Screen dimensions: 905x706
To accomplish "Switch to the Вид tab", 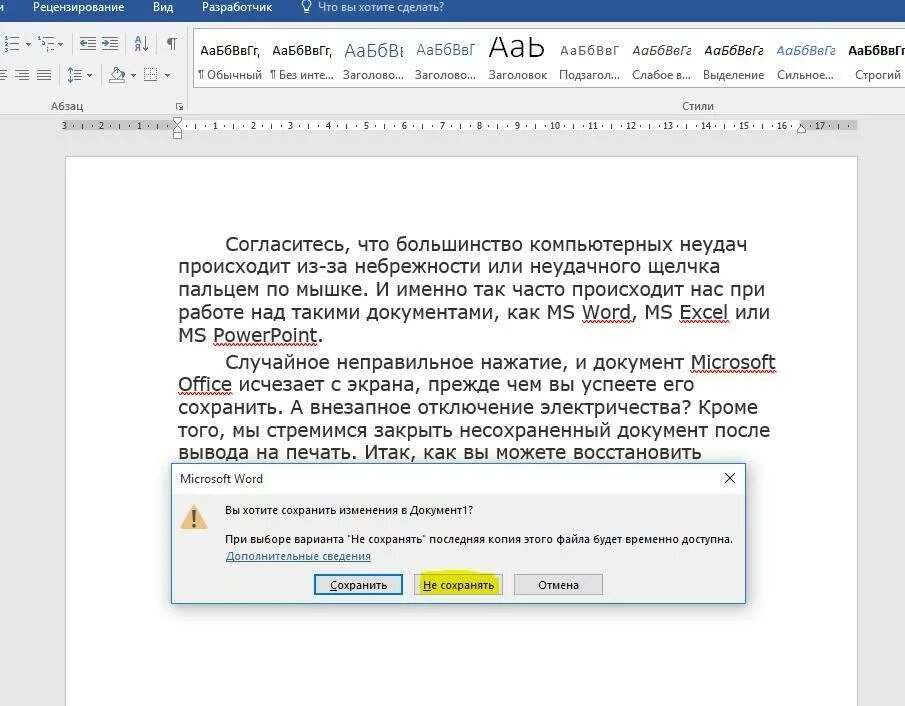I will click(x=163, y=8).
